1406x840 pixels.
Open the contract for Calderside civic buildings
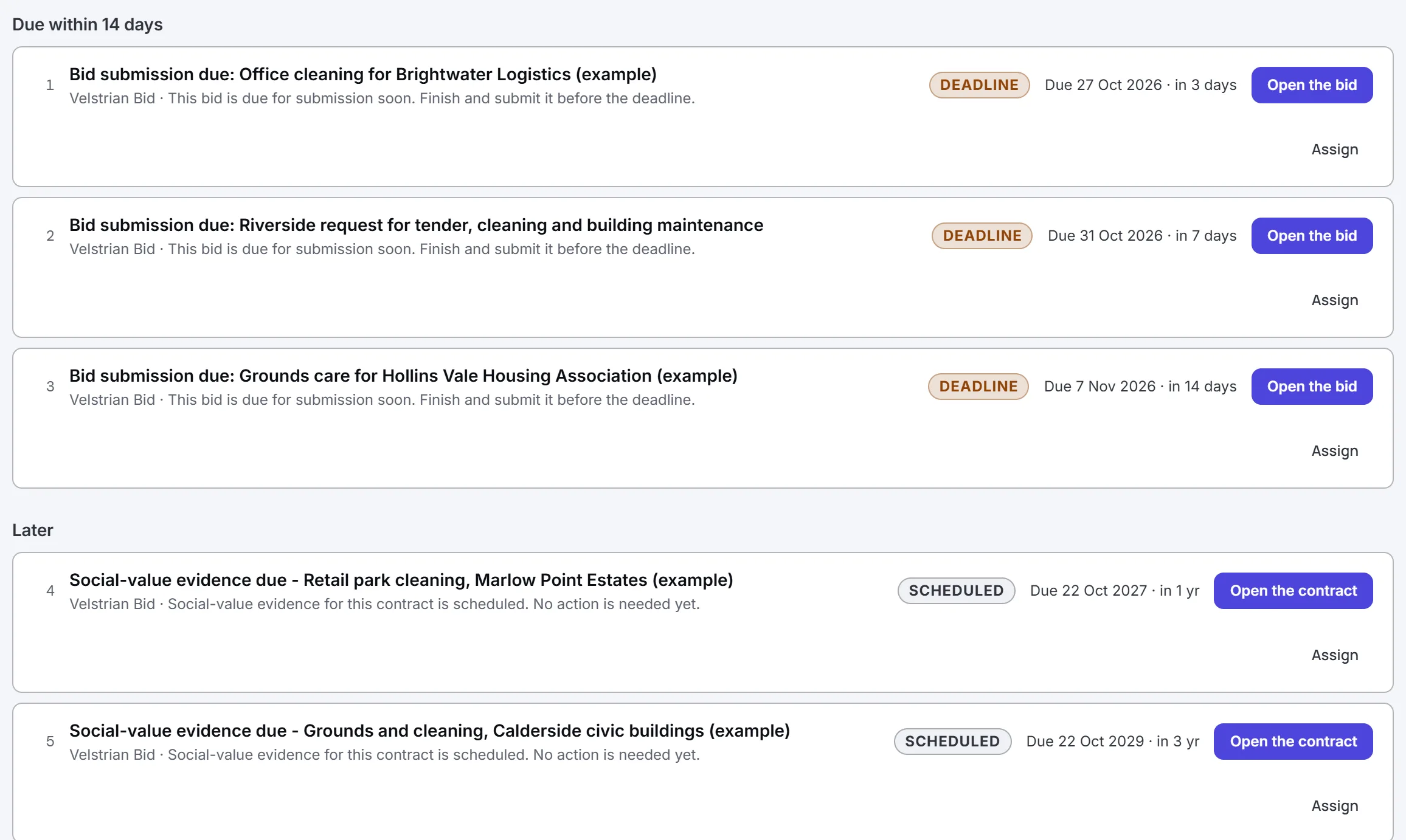[1293, 742]
